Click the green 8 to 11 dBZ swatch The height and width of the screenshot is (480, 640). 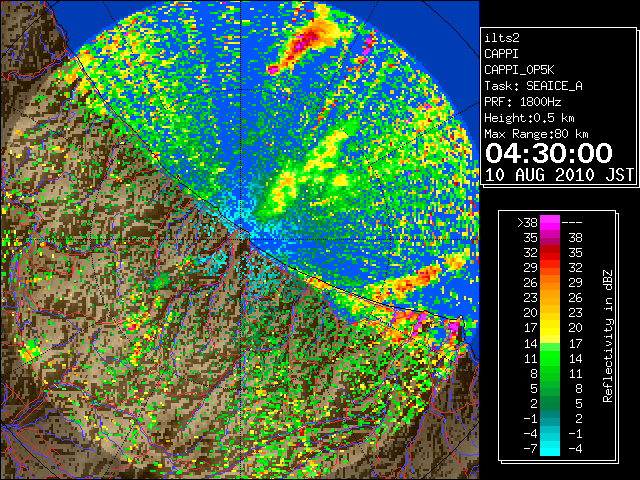(x=550, y=373)
